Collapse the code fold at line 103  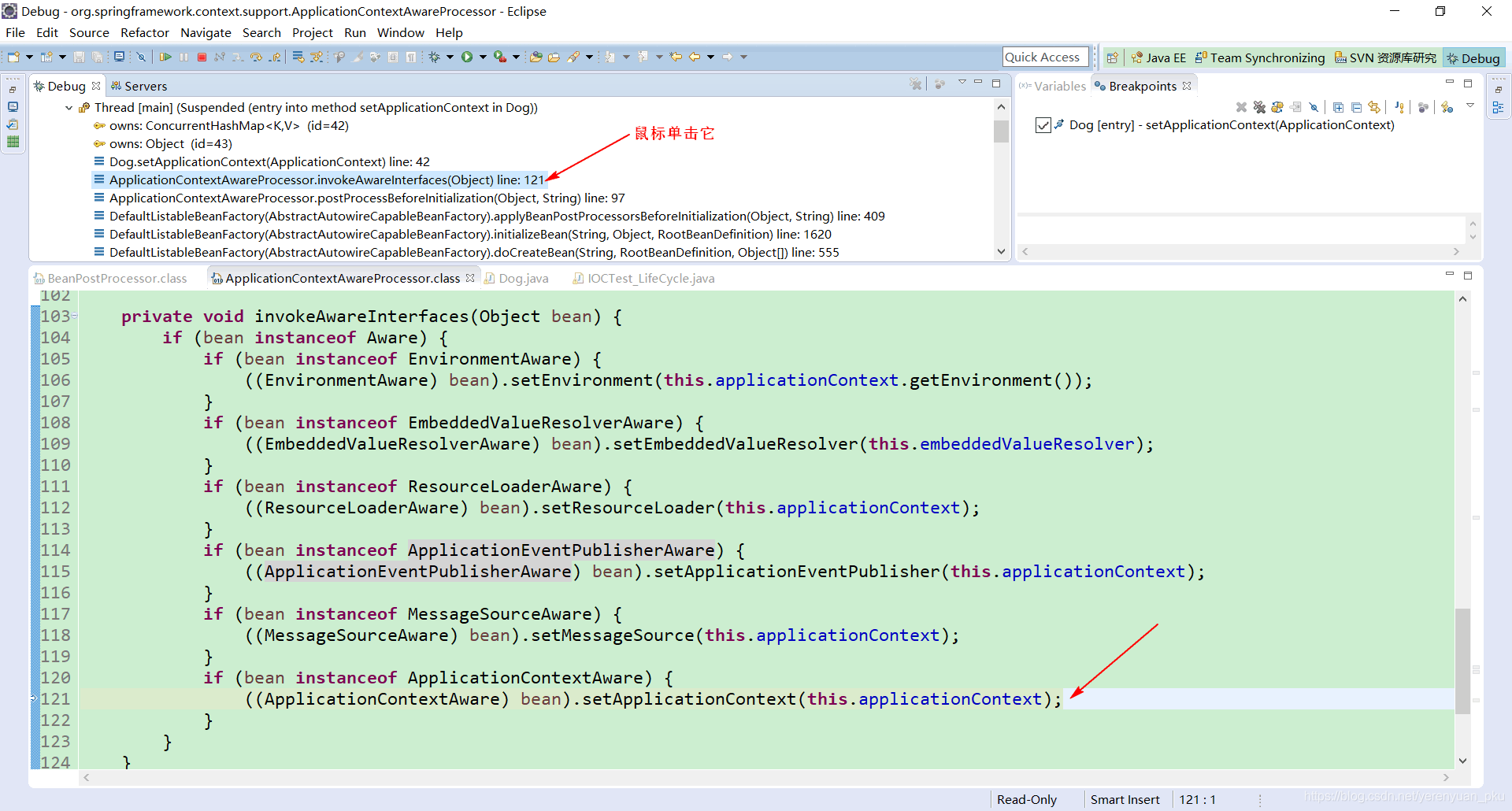coord(75,316)
